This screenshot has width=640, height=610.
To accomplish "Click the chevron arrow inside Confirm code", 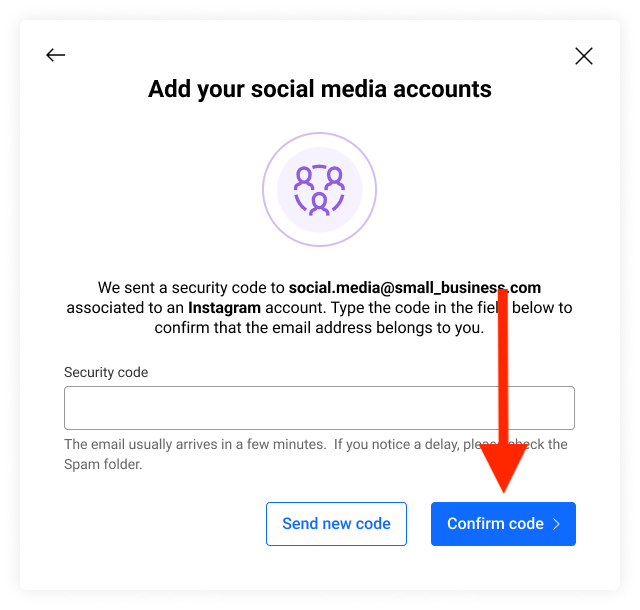I will [556, 524].
